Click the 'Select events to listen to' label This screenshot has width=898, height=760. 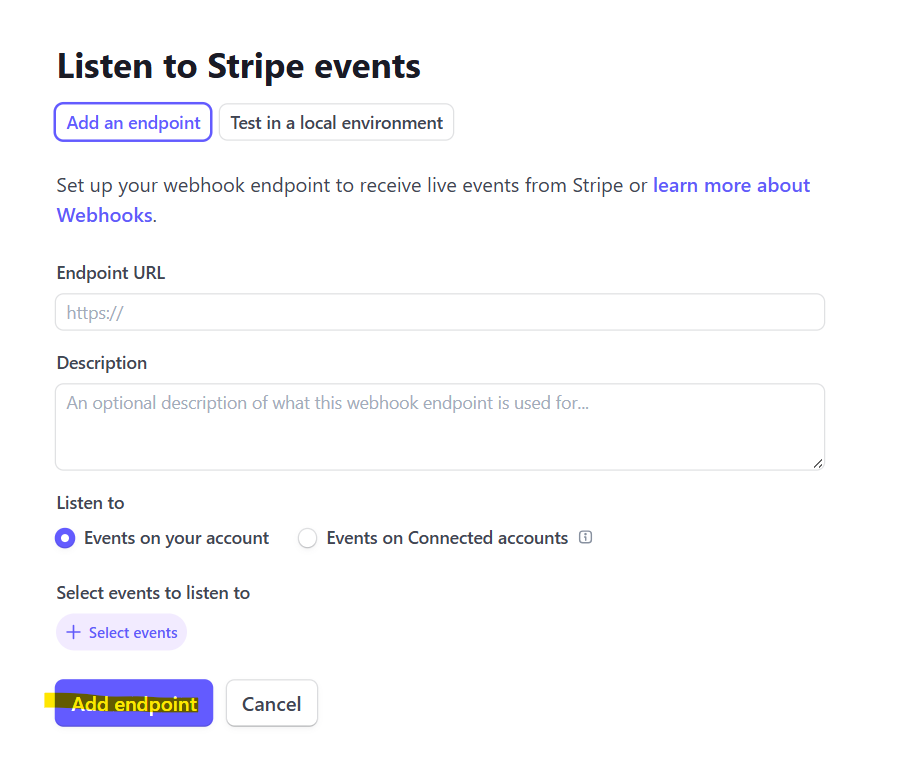[153, 592]
